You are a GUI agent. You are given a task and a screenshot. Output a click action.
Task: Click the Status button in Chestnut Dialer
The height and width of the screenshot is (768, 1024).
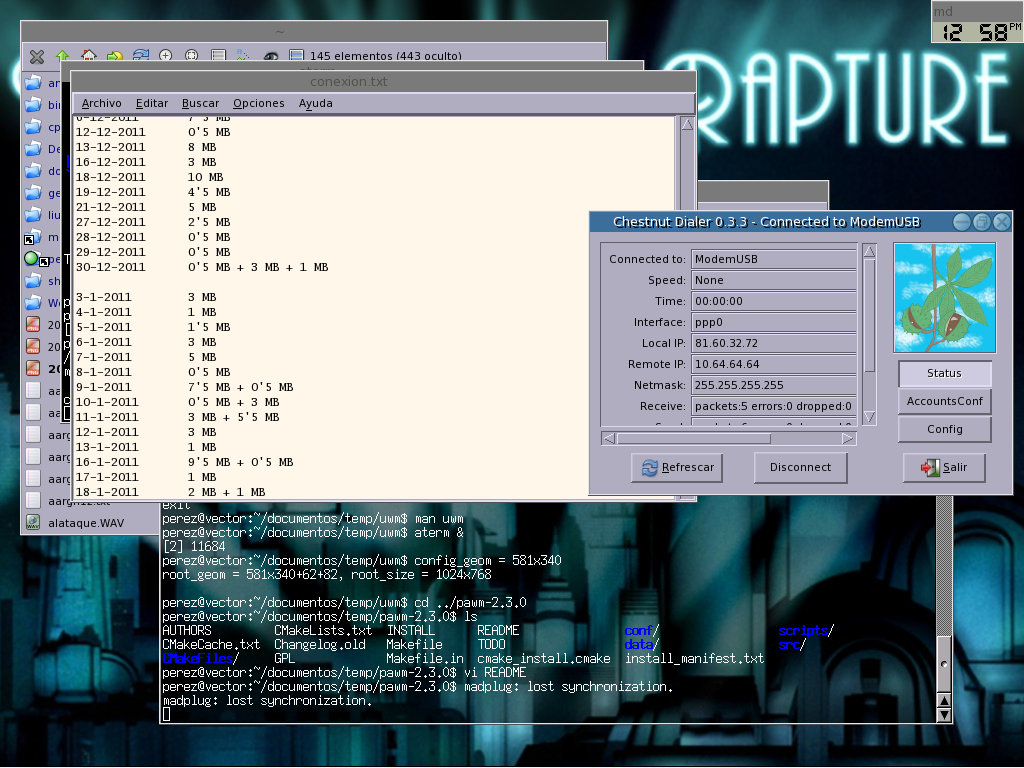(x=944, y=374)
